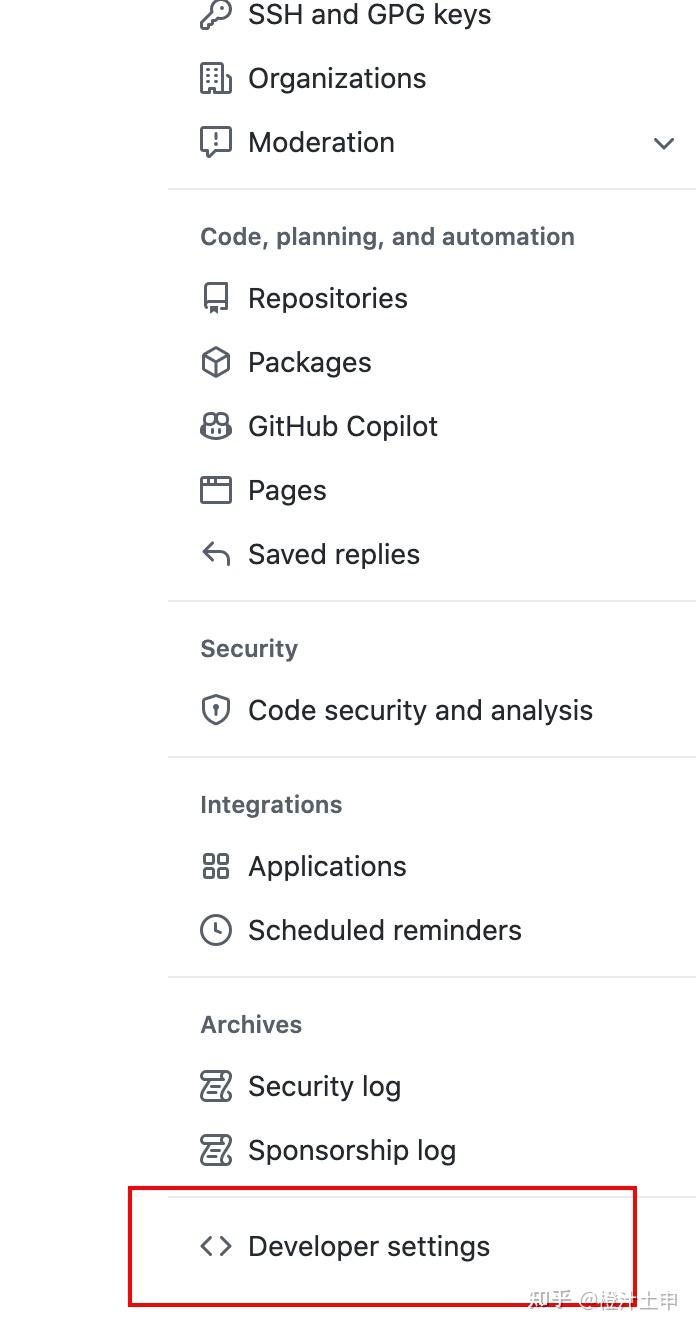Select the Saved replies menu item
This screenshot has height=1328, width=696.
(x=333, y=554)
